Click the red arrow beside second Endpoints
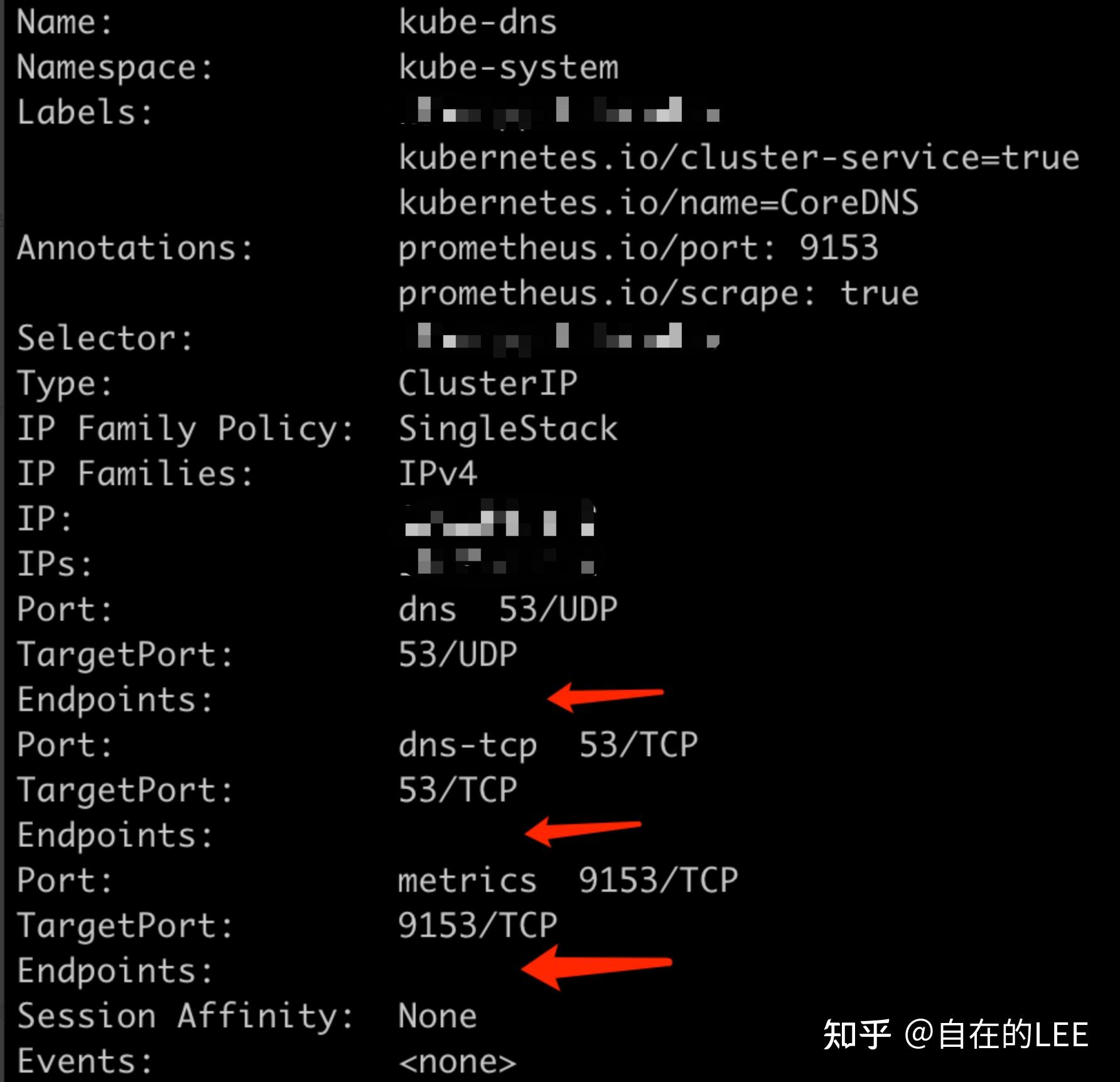The image size is (1120, 1082). tap(583, 831)
